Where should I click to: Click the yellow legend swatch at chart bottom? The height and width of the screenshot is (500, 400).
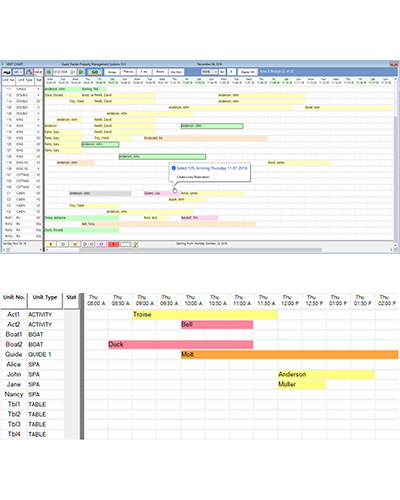[x=51, y=244]
